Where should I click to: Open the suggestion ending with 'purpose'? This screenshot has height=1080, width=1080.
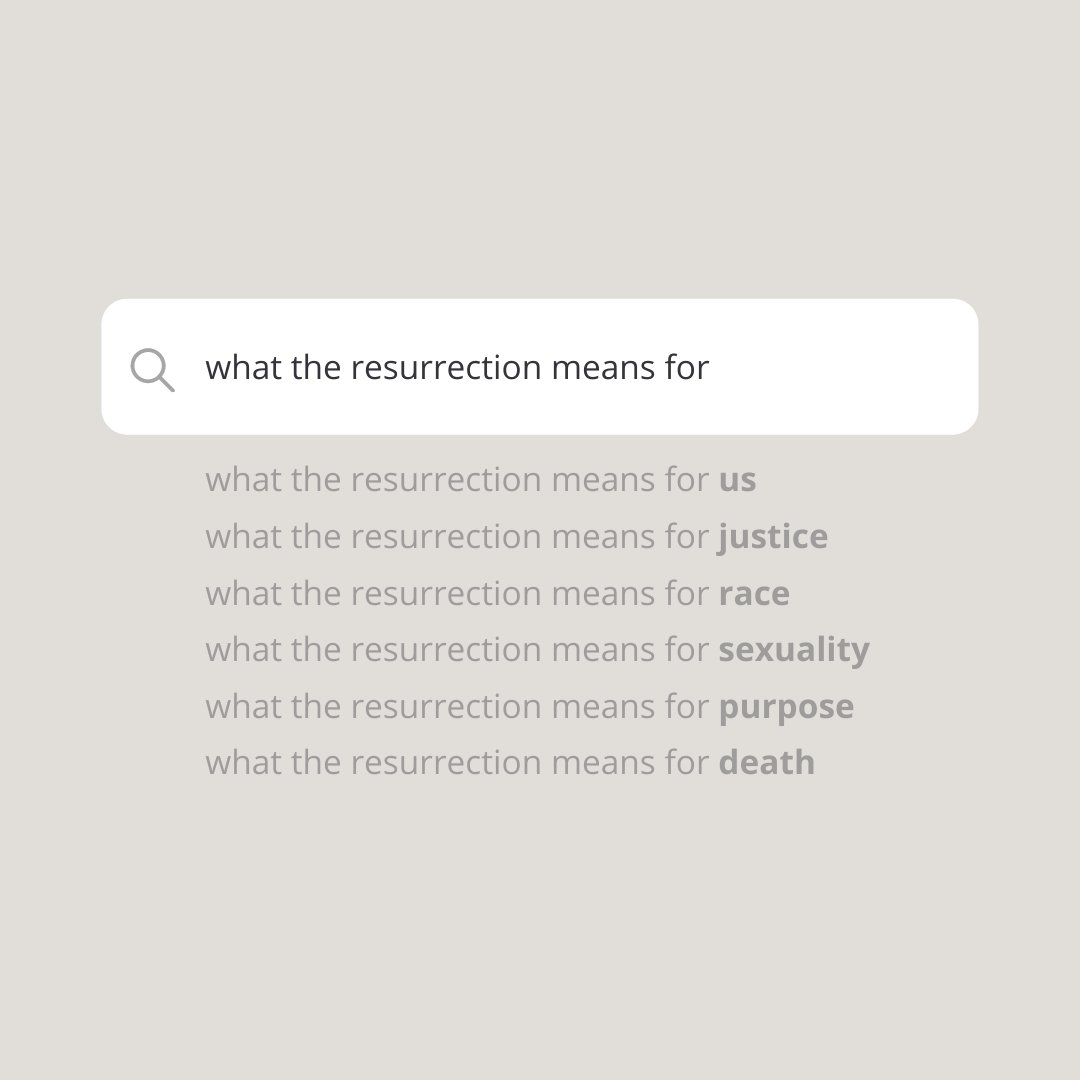pyautogui.click(x=530, y=707)
